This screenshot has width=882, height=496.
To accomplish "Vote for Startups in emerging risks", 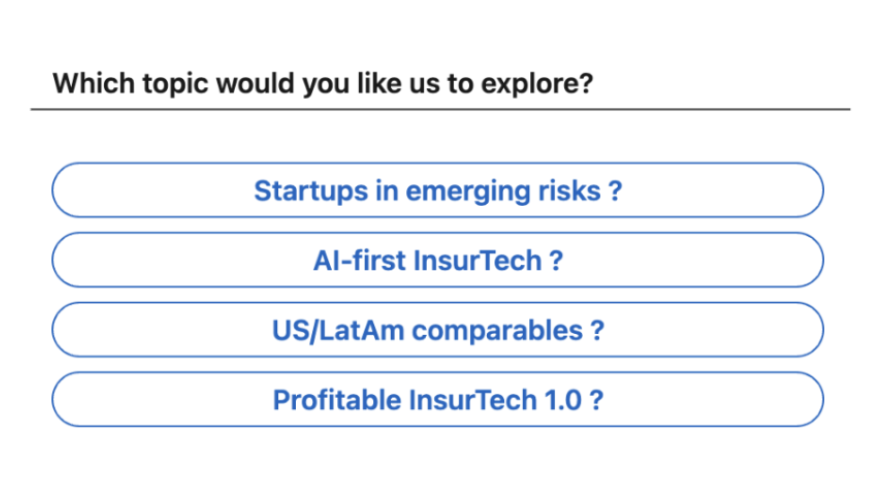I will (x=438, y=190).
